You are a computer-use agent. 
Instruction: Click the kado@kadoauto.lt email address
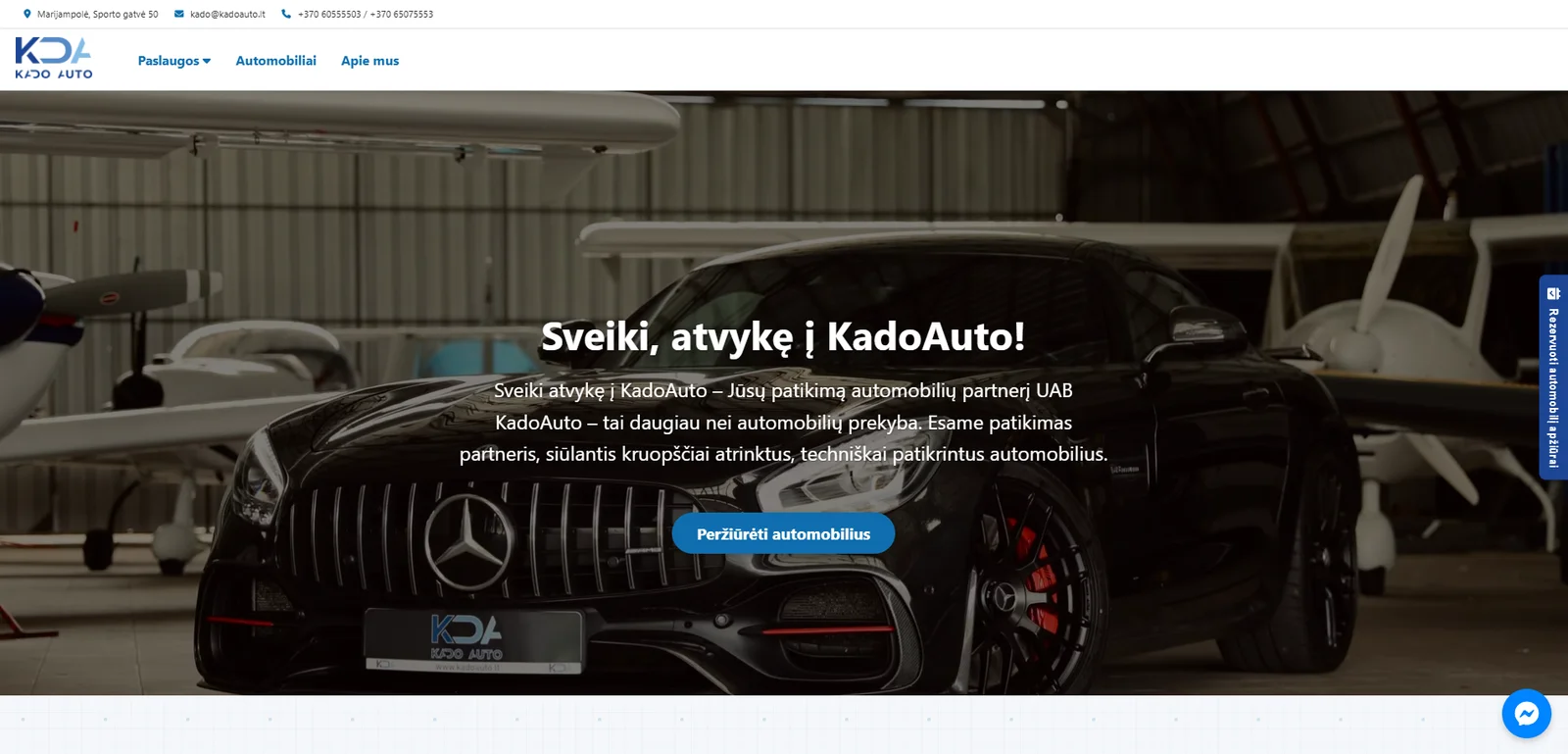(227, 15)
